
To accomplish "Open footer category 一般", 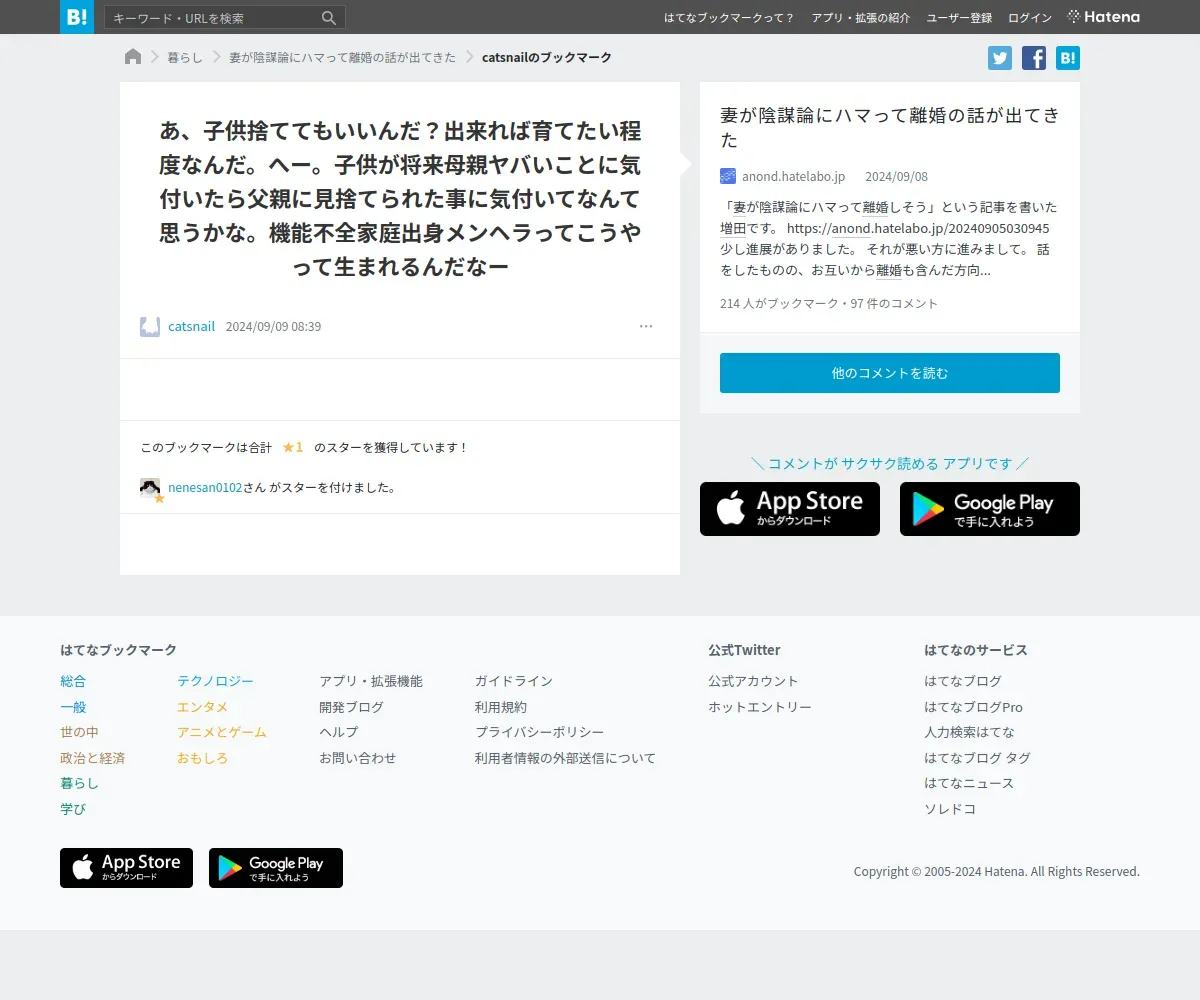I will 73,707.
